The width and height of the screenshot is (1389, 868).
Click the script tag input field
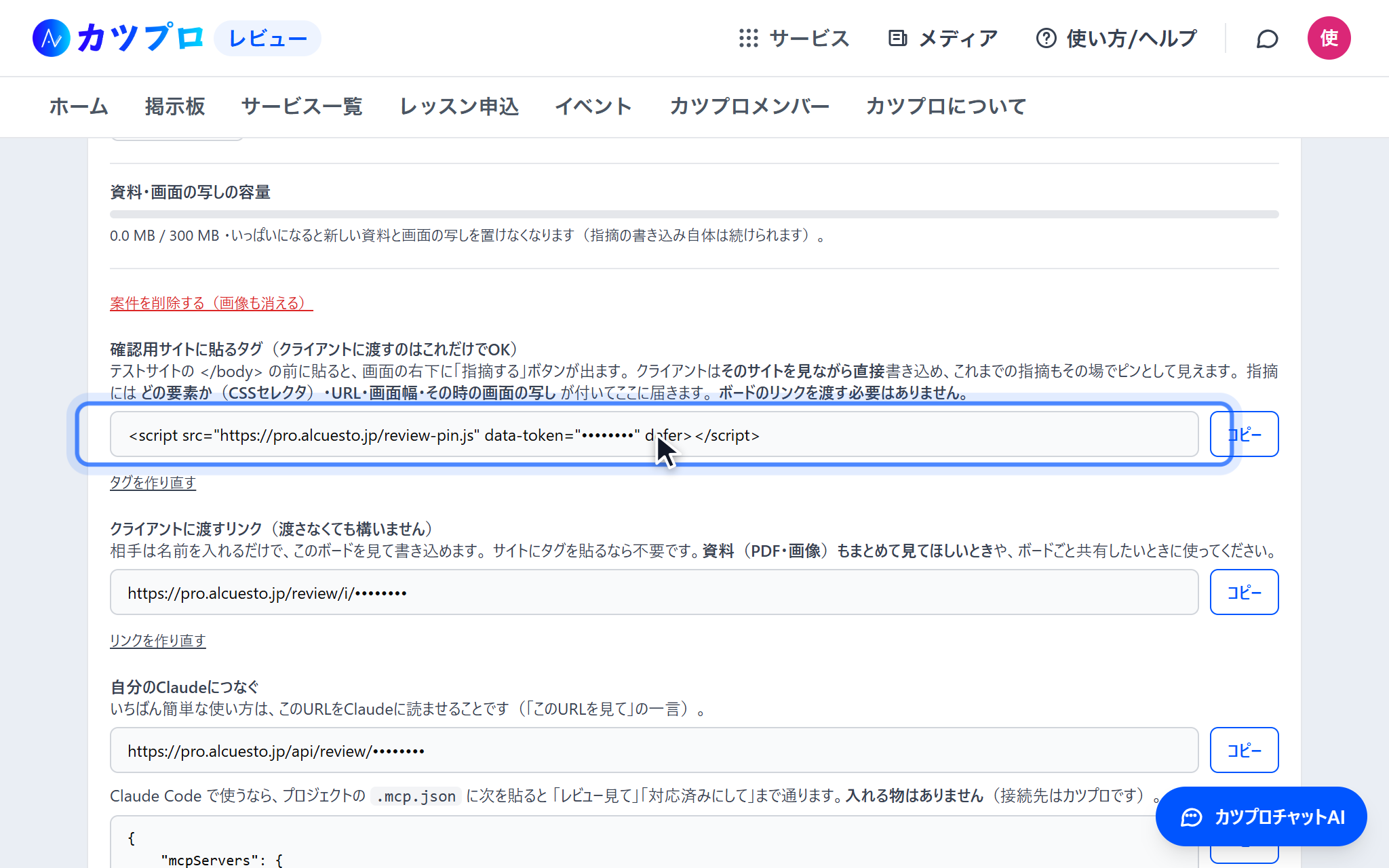pos(654,435)
